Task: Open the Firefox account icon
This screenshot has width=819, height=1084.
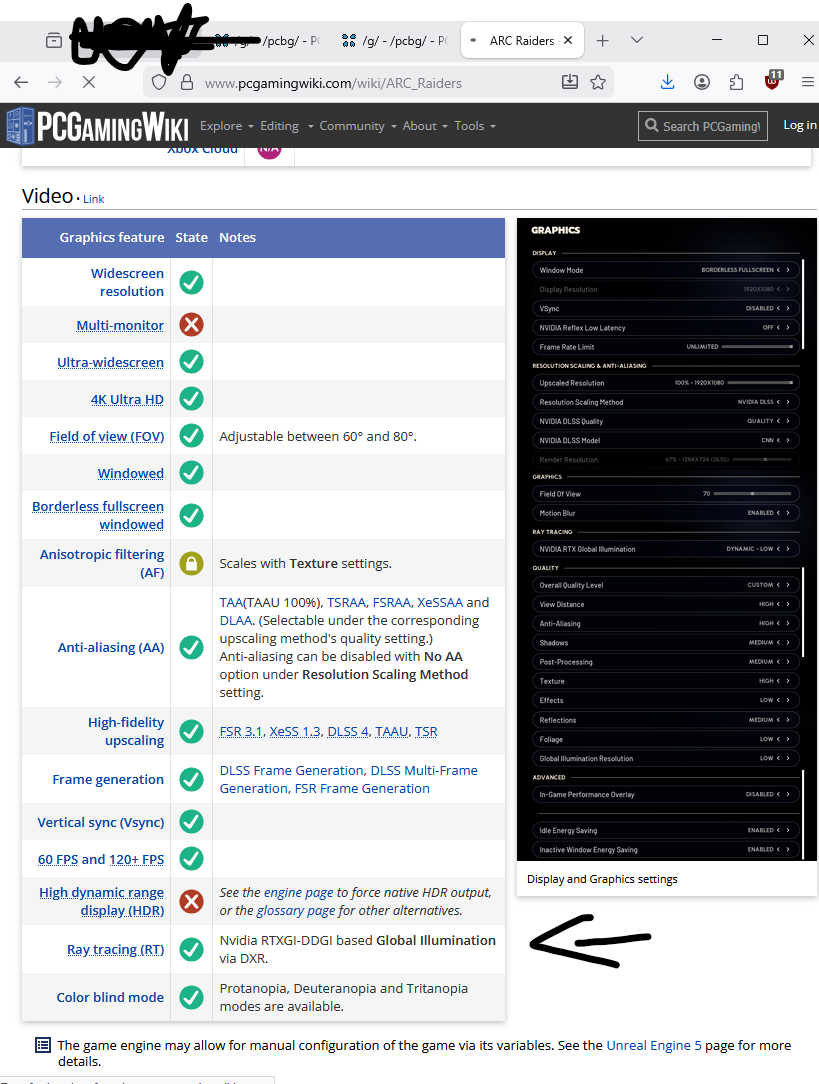Action: click(x=702, y=83)
